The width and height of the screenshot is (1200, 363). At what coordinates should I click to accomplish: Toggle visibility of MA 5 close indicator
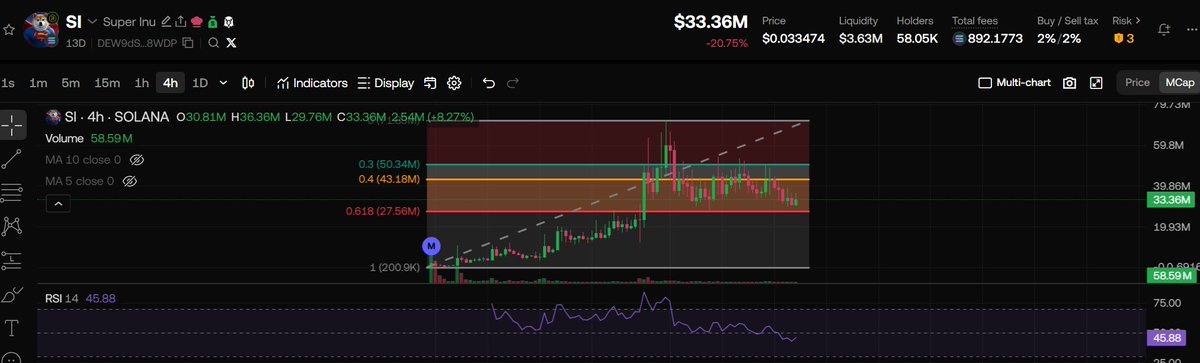(129, 181)
